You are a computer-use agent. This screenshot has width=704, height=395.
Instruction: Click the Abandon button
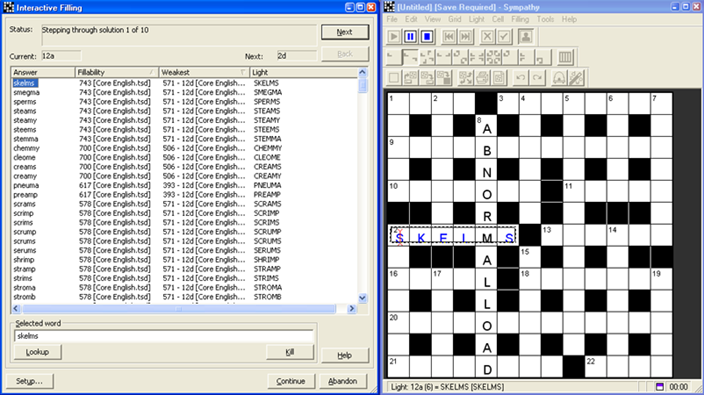343,381
